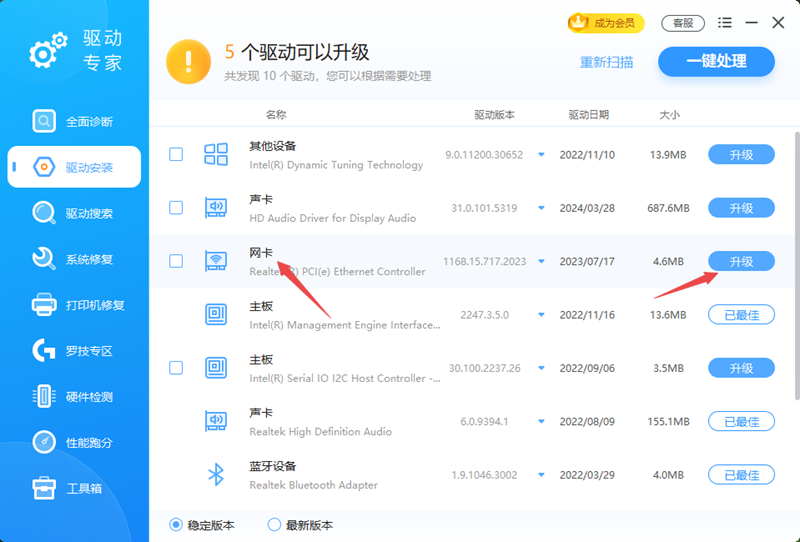The width and height of the screenshot is (800, 542).
Task: Click the 名称 column header
Action: (276, 115)
